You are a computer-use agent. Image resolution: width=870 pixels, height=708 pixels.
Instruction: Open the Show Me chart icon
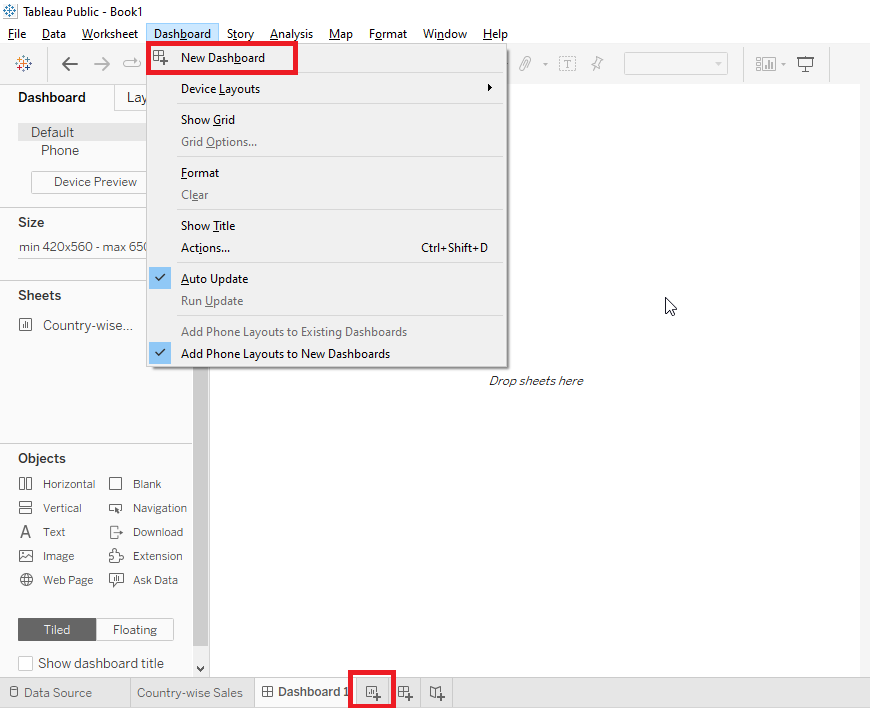point(765,64)
